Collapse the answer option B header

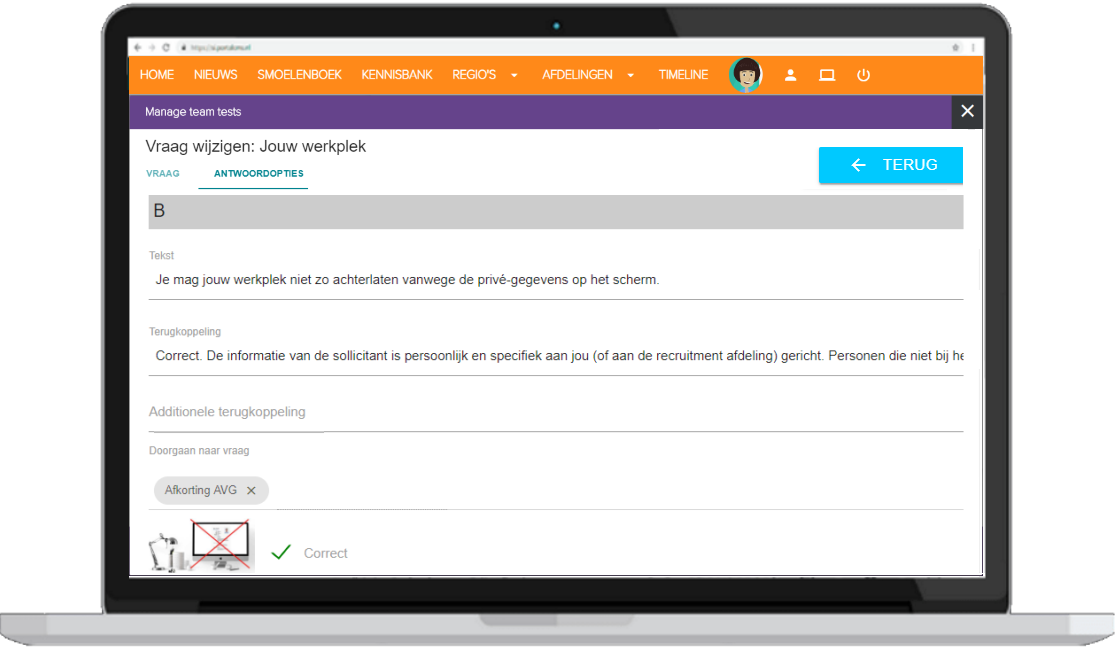[x=555, y=212]
